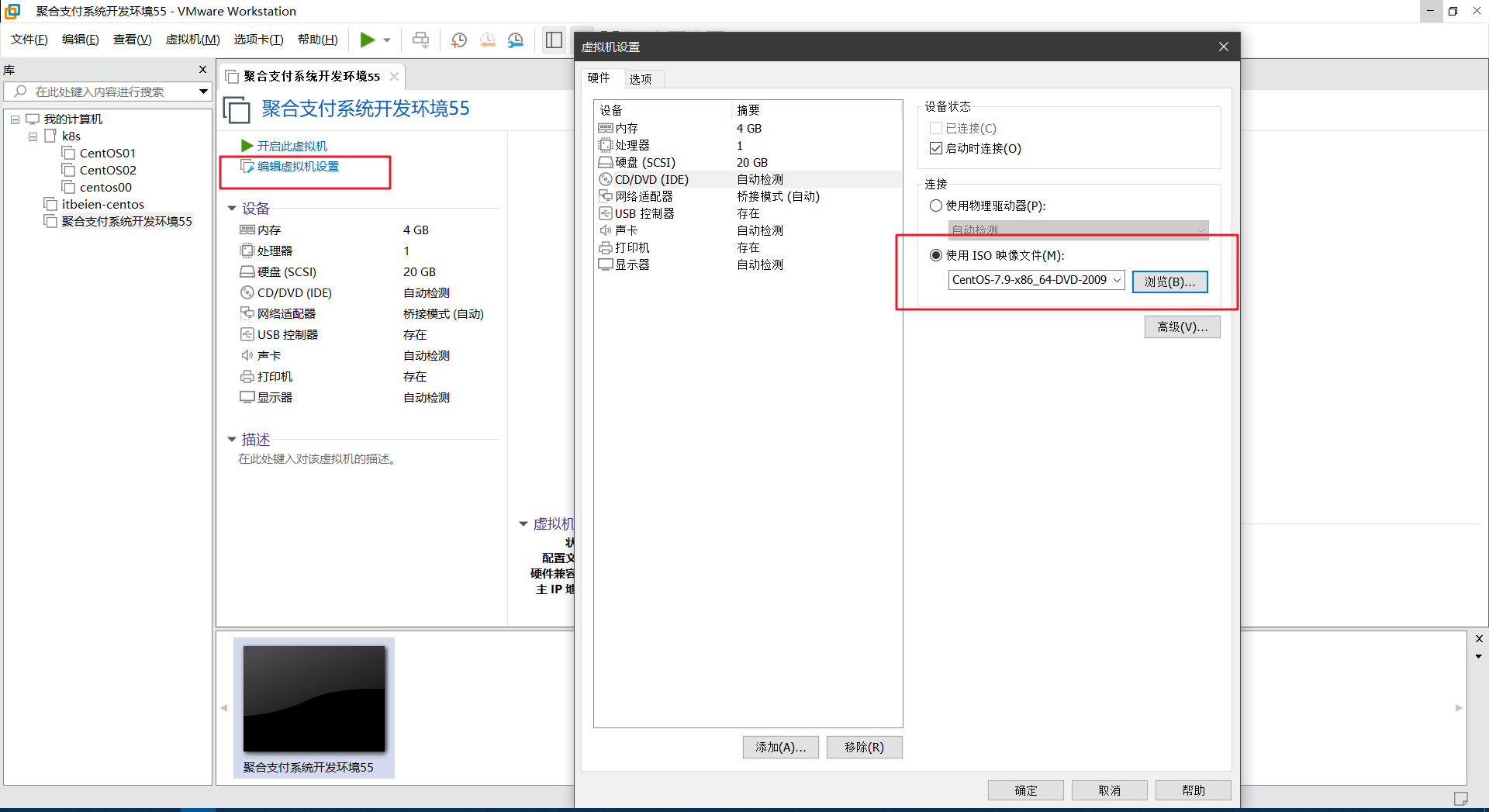Select 内存 icon in the settings device list

point(606,128)
